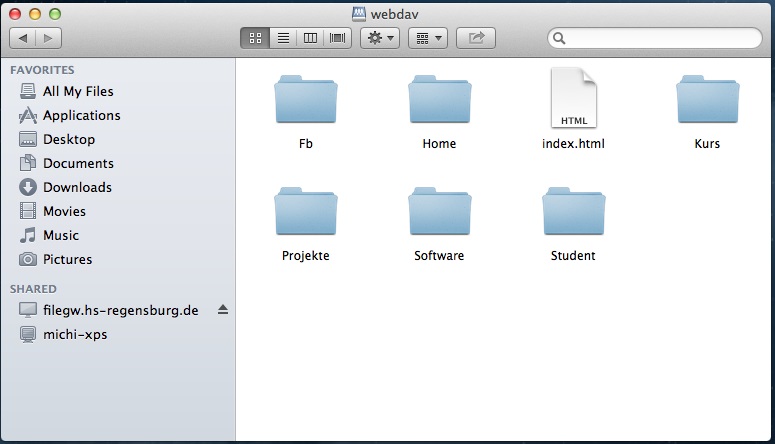Click the Share toolbar button
Image resolution: width=775 pixels, height=444 pixels.
475,38
